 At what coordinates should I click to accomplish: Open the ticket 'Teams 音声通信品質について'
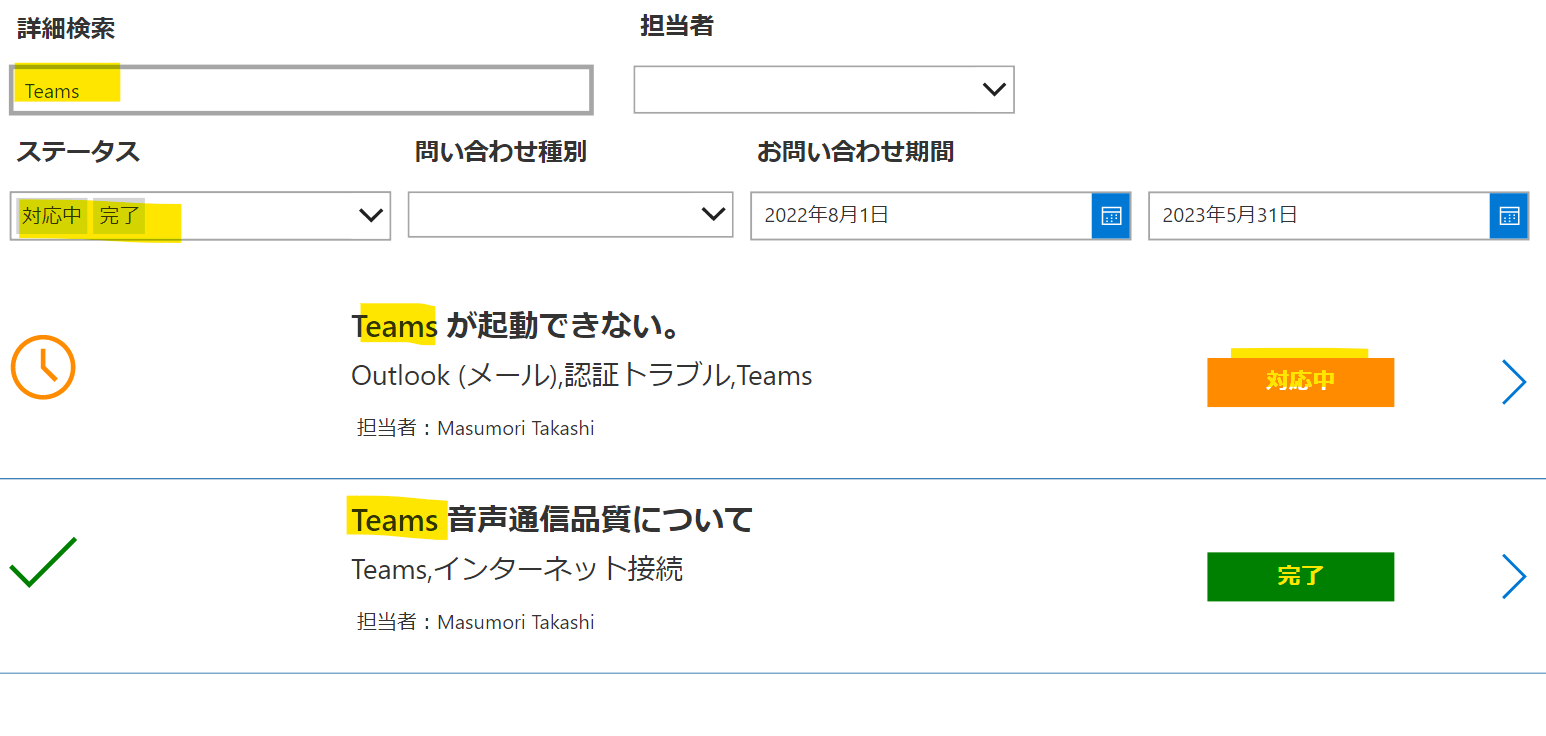(552, 520)
